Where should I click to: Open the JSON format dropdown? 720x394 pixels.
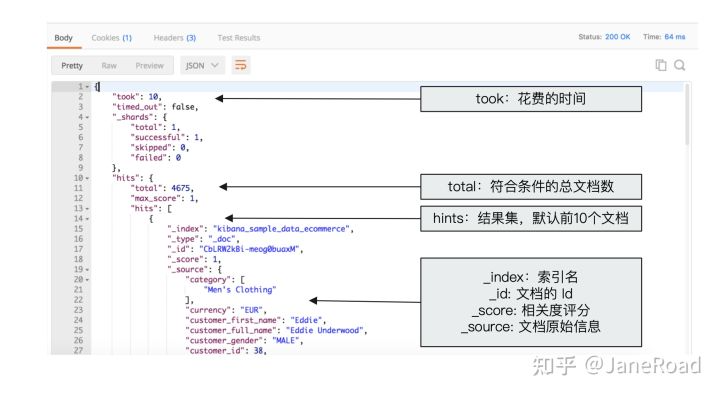[202, 66]
